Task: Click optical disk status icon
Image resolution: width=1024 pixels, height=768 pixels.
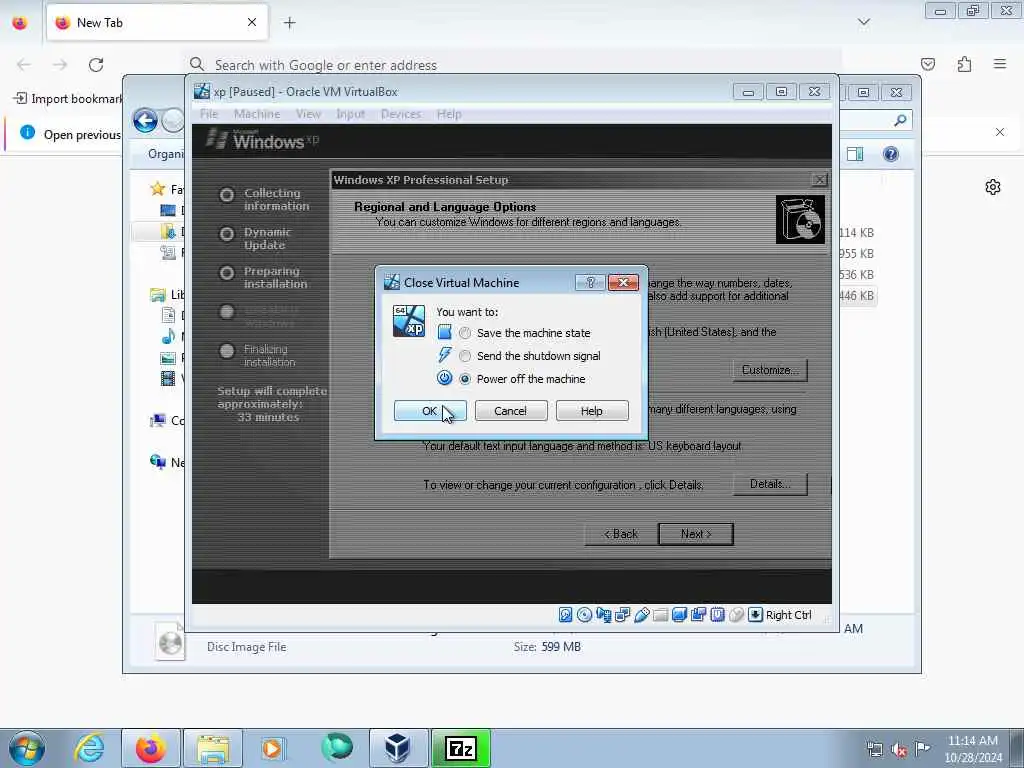Action: (584, 615)
